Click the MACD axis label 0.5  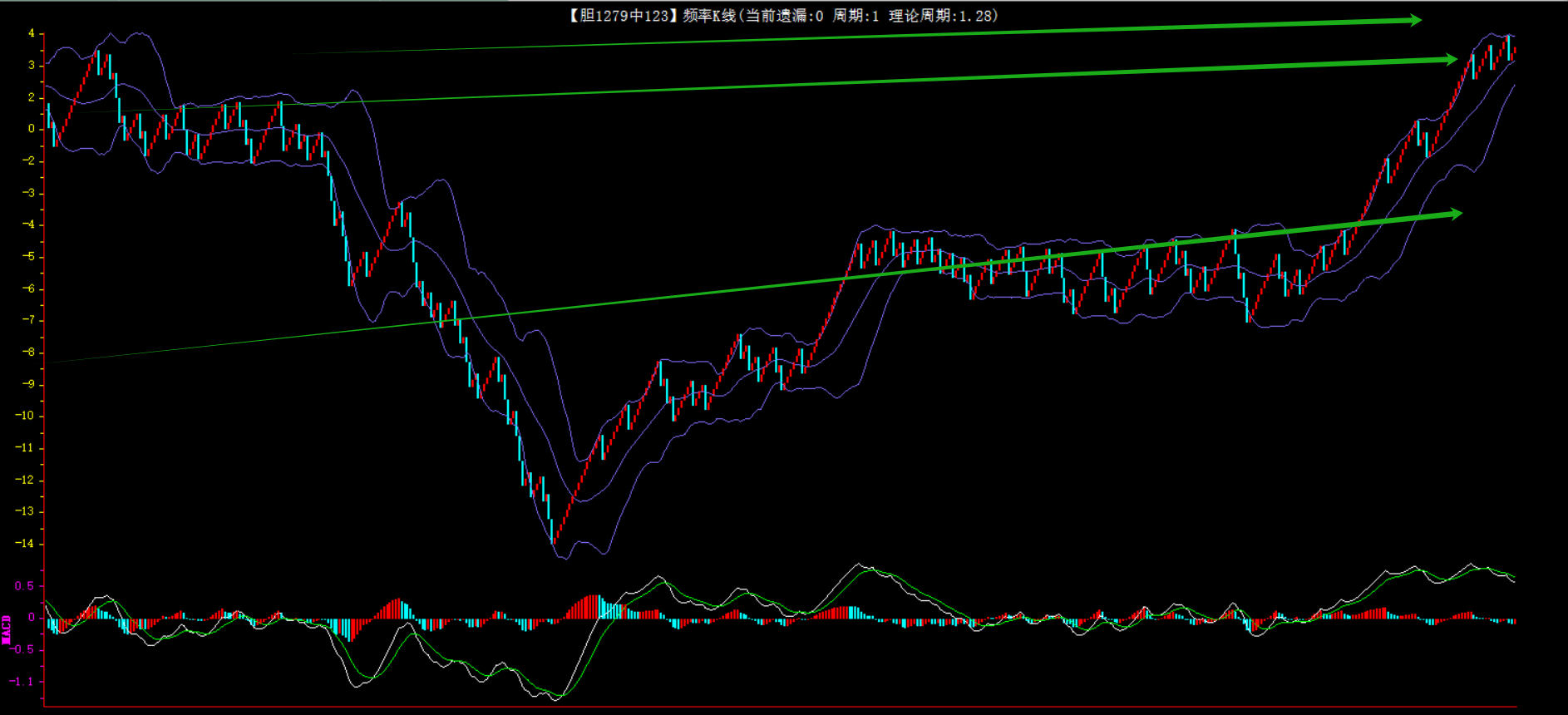25,586
